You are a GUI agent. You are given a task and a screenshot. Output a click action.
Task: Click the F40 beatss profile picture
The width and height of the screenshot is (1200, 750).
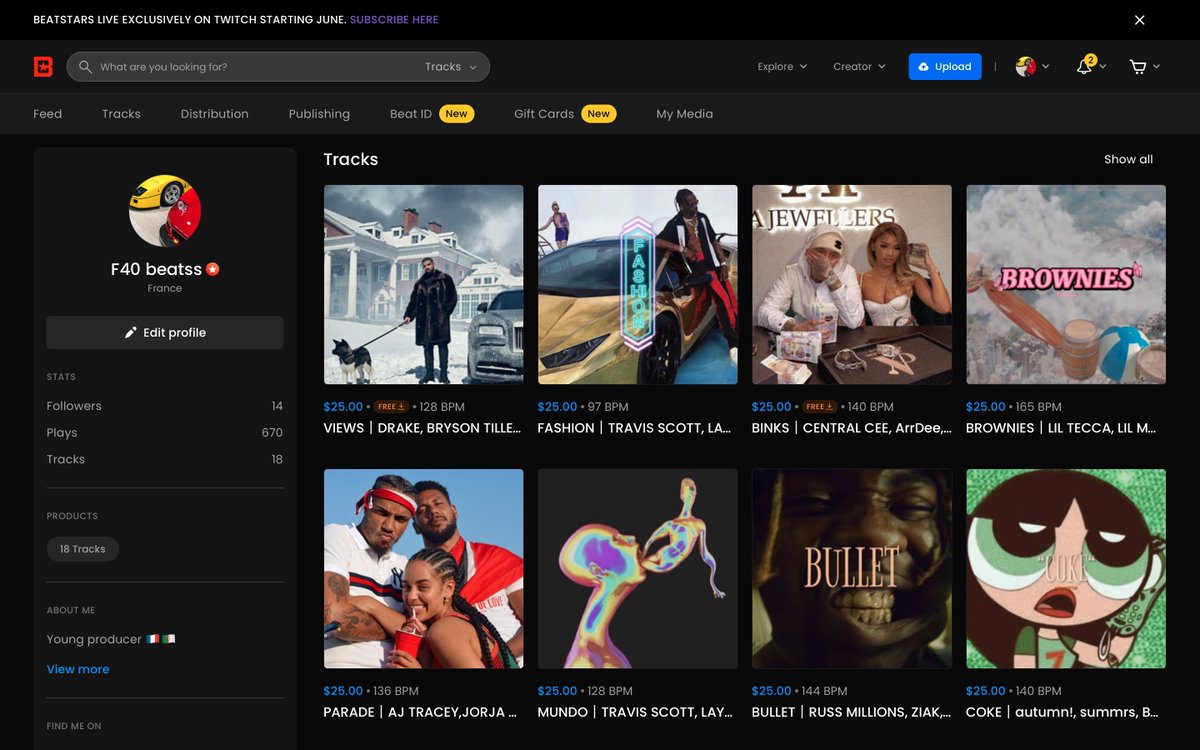click(165, 211)
